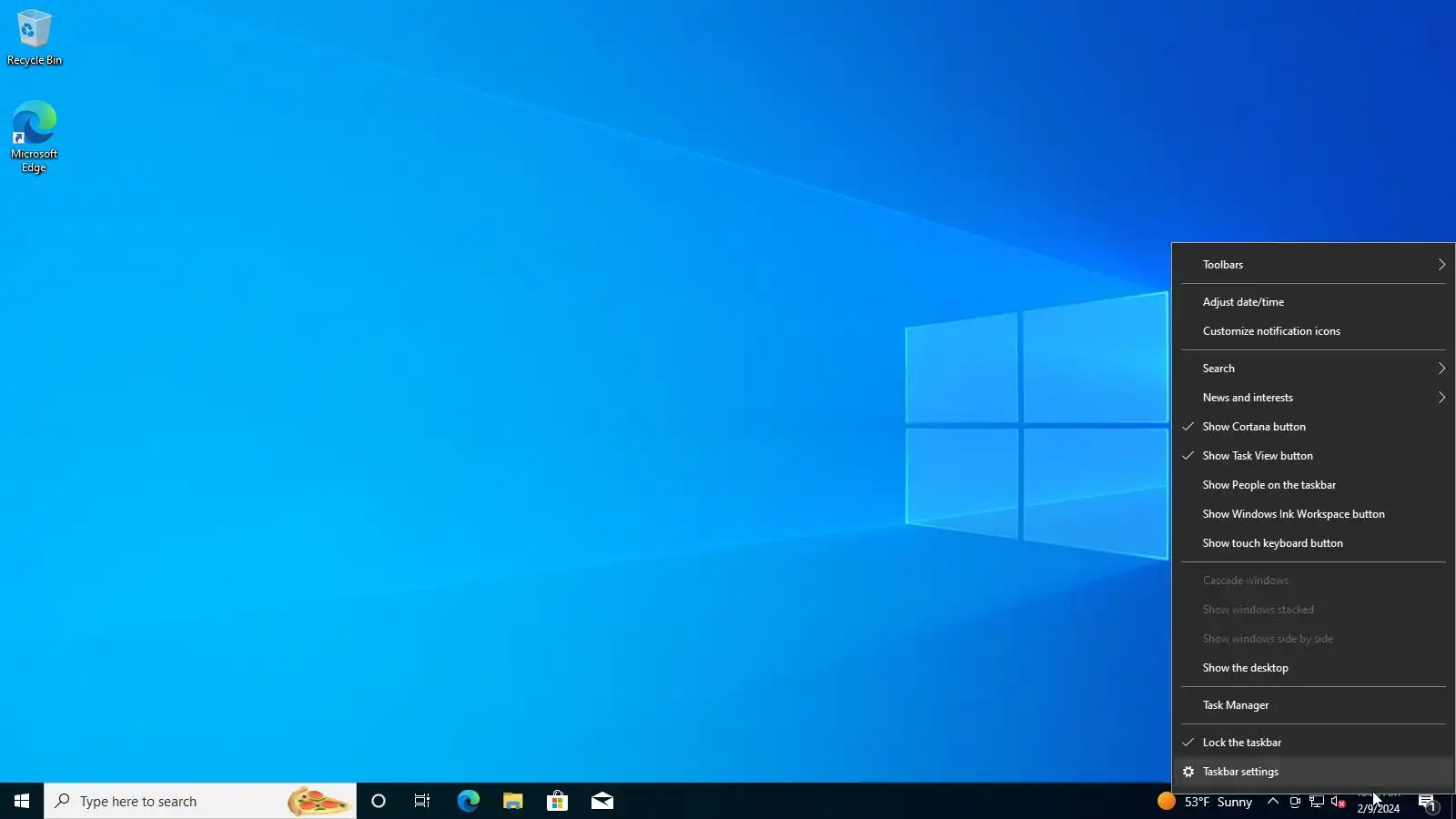This screenshot has height=819, width=1456.
Task: Select the Microsoft Edge desktop shortcut
Action: click(x=35, y=136)
